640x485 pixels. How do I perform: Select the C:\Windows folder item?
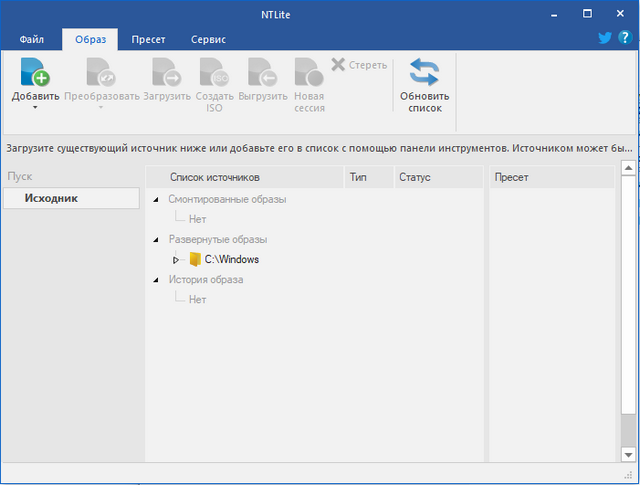click(231, 259)
